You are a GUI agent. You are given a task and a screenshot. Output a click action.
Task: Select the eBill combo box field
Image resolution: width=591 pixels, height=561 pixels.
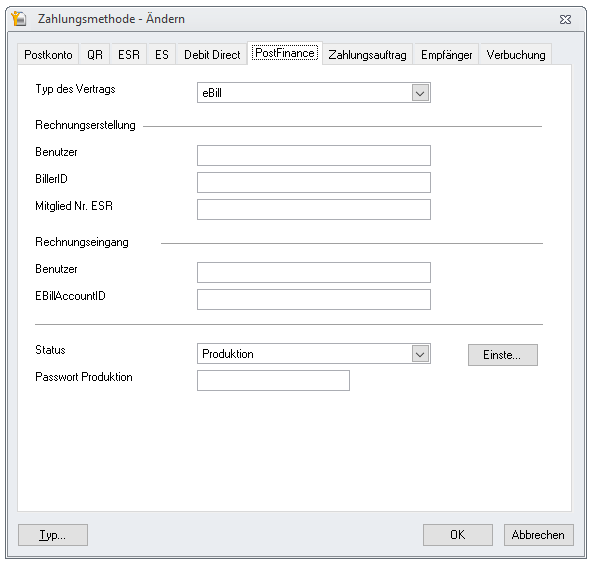[x=314, y=93]
